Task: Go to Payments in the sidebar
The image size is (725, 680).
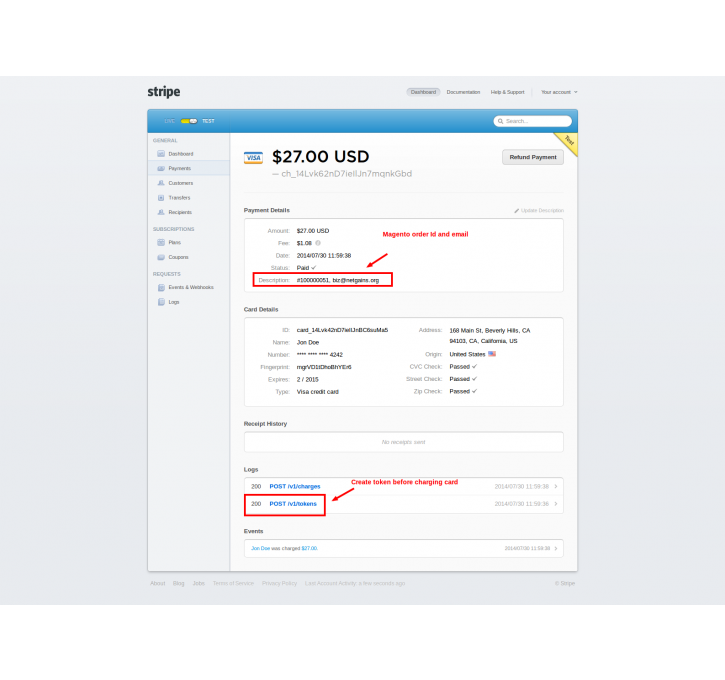Action: click(x=189, y=169)
